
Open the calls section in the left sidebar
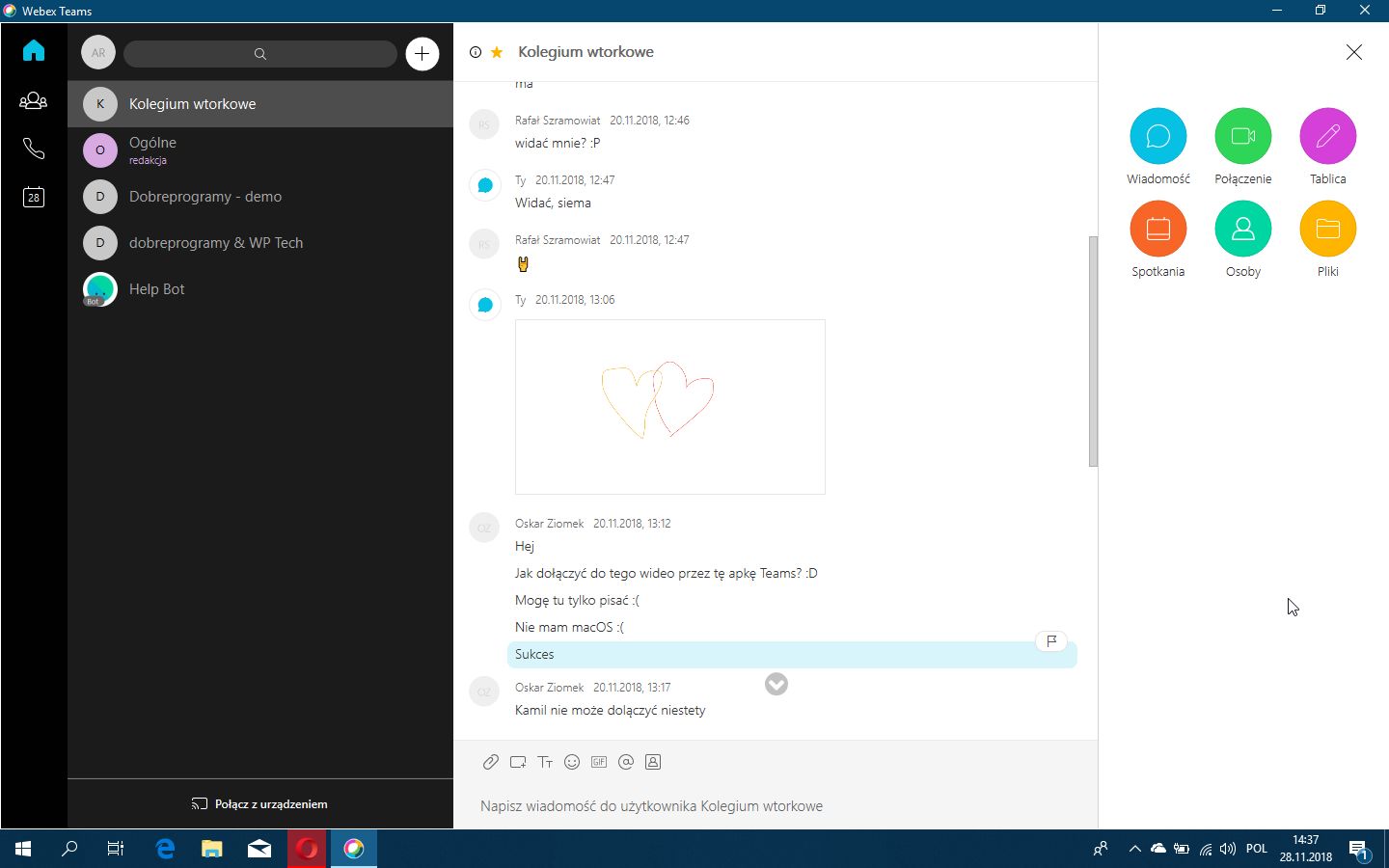click(34, 149)
